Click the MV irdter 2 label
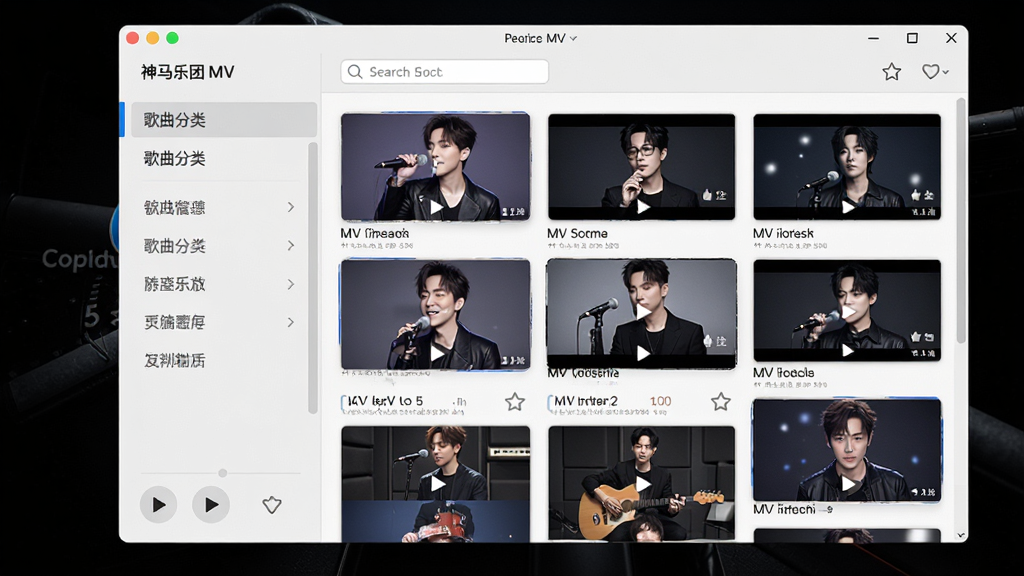The width and height of the screenshot is (1024, 576). point(586,401)
